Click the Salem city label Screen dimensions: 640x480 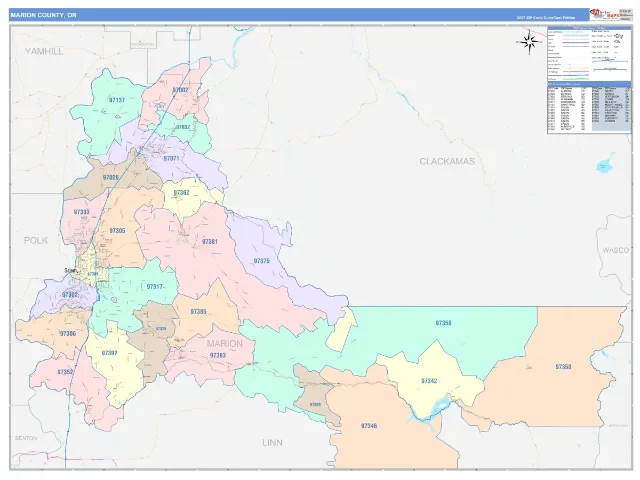(x=70, y=270)
